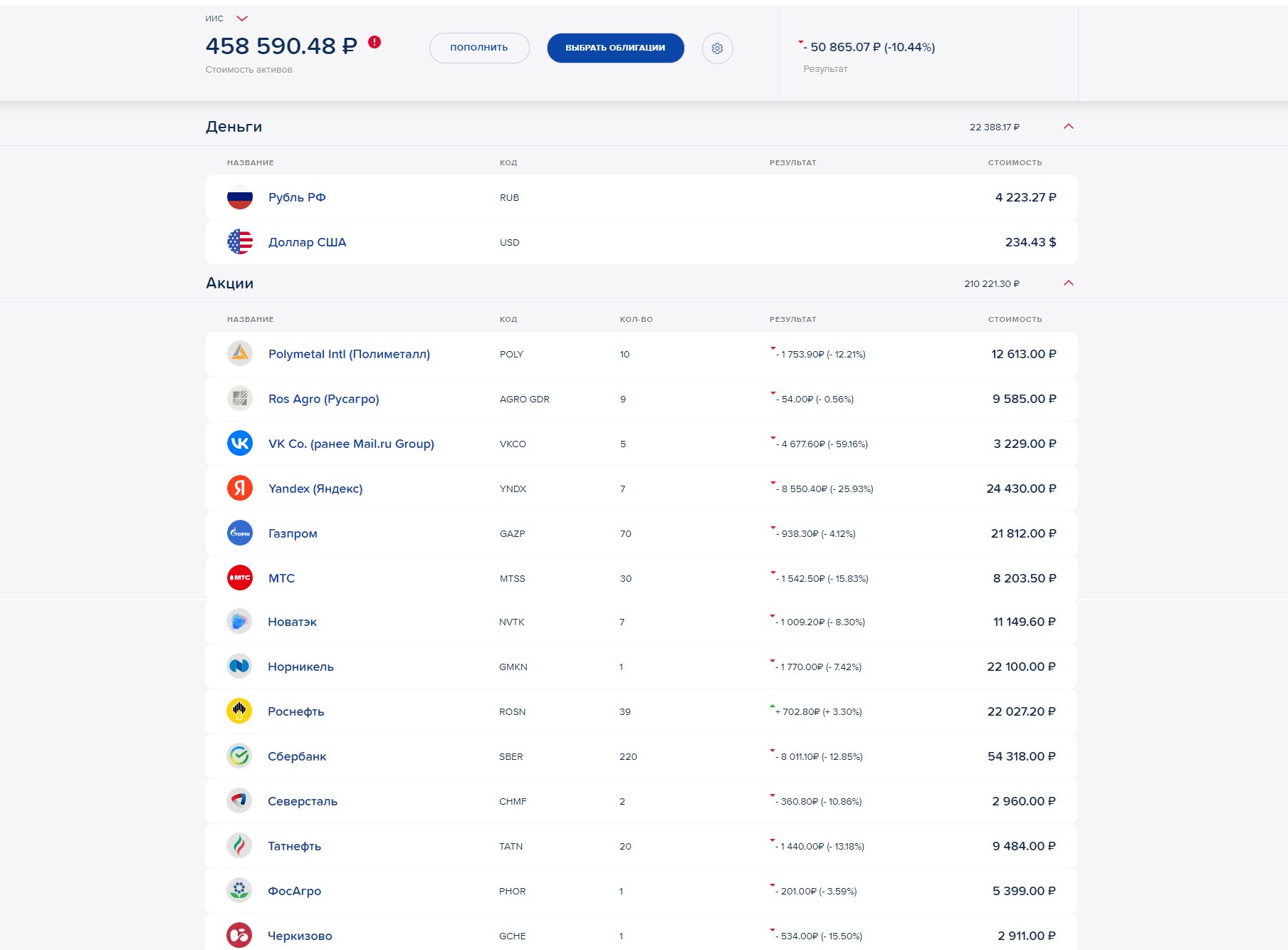Click the US flag dollar icon
1288x950 pixels.
(240, 242)
